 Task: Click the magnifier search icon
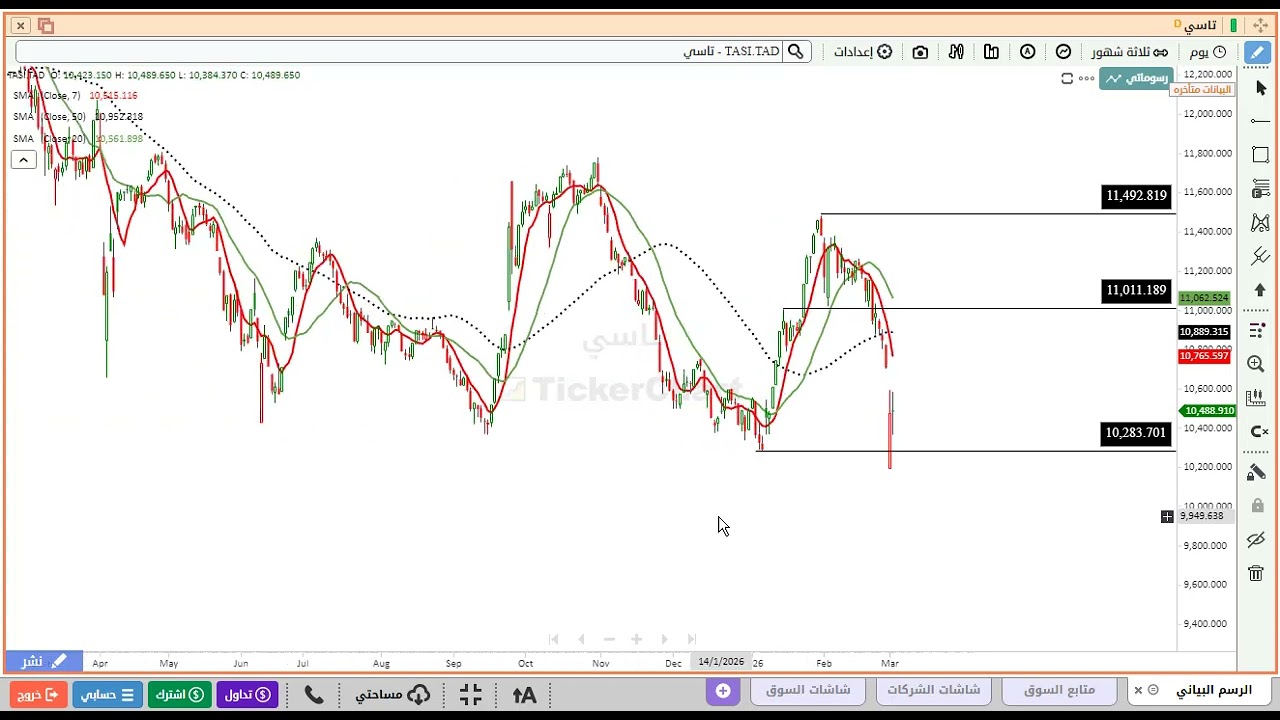pos(796,52)
